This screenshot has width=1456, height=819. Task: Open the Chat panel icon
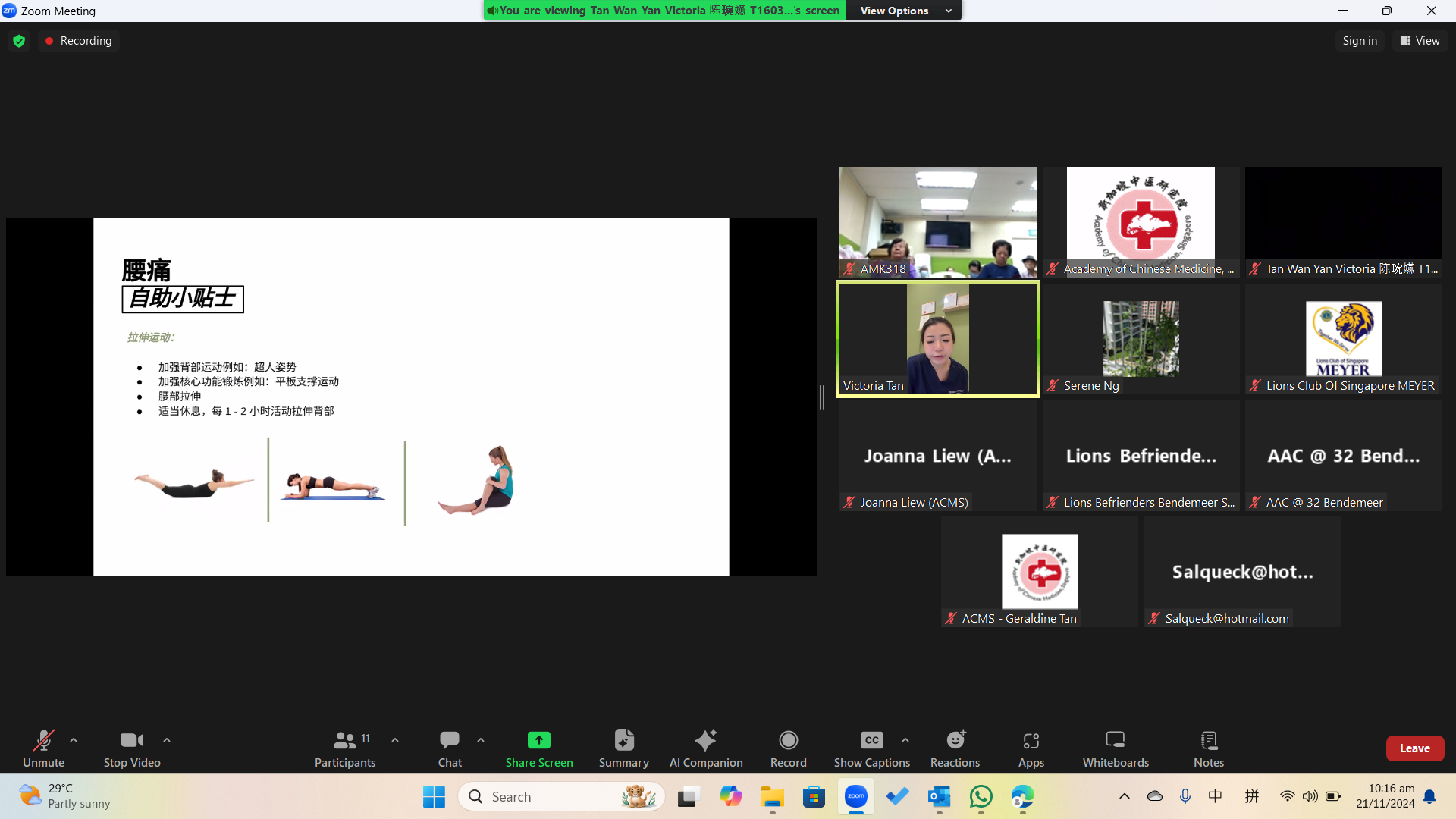[x=450, y=740]
